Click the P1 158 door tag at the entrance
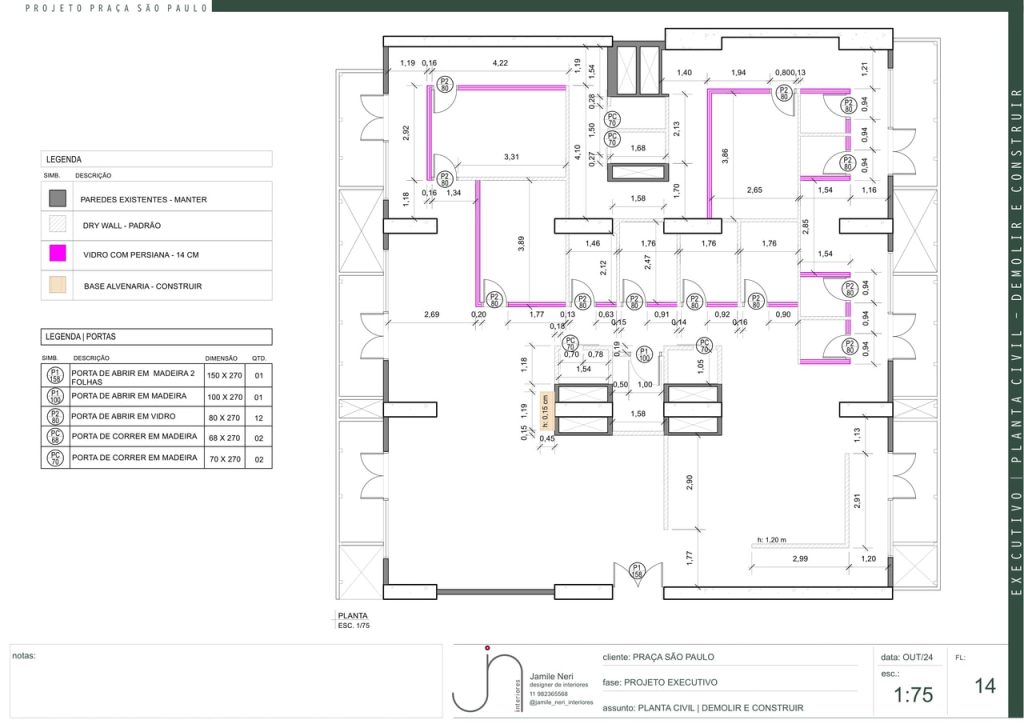The height and width of the screenshot is (724, 1024). (636, 572)
